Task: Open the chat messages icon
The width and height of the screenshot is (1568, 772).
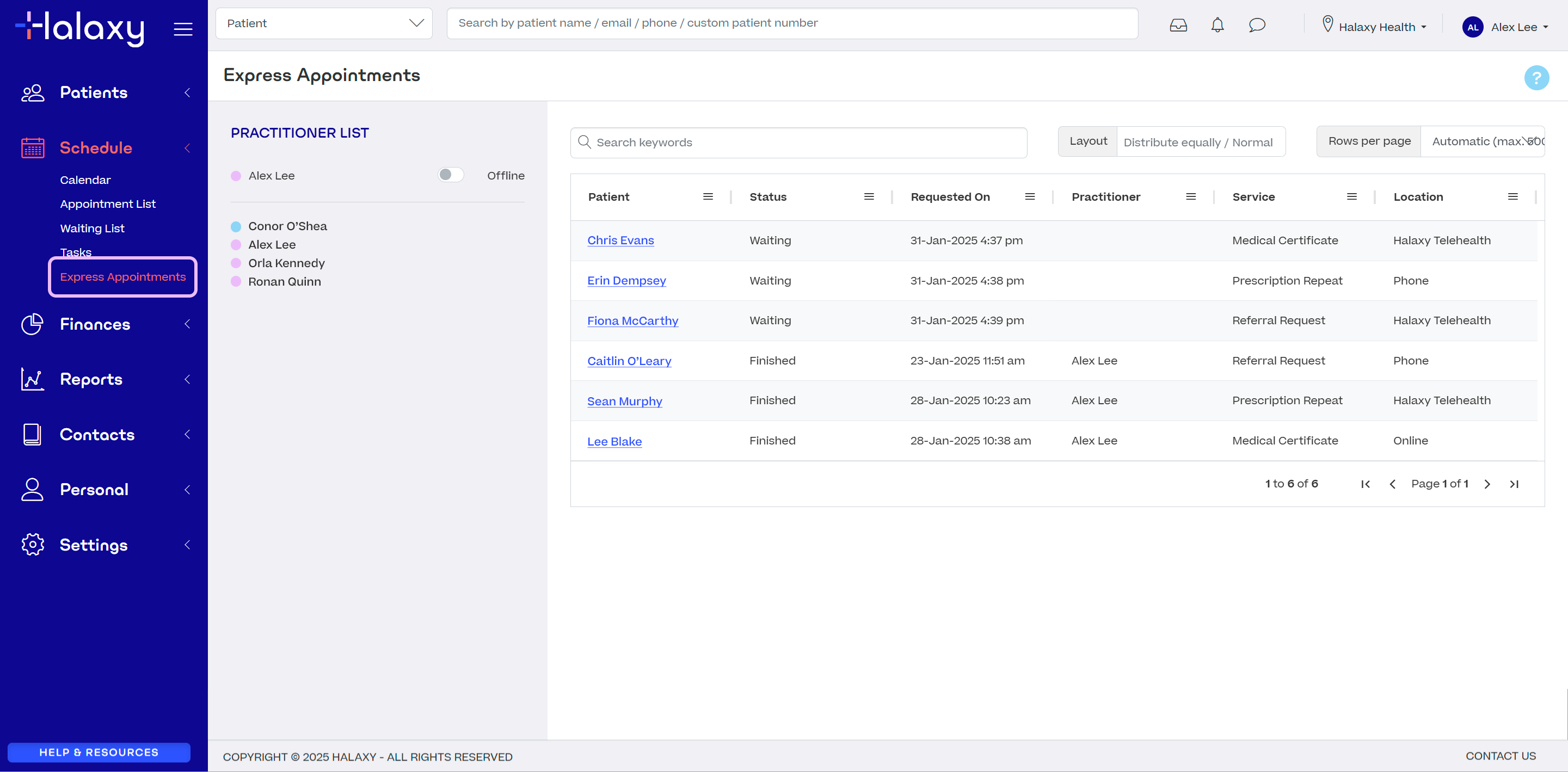Action: pyautogui.click(x=1257, y=26)
